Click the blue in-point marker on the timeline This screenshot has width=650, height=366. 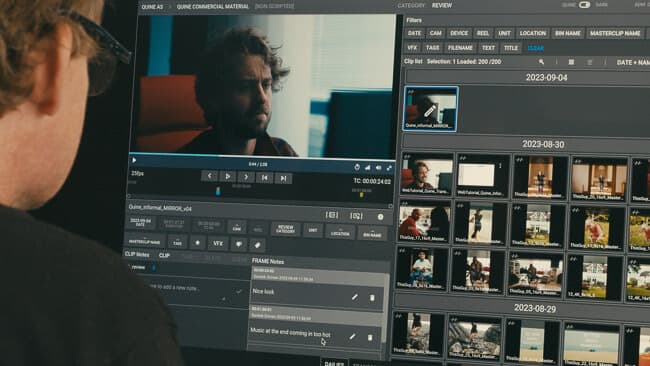coord(218,191)
